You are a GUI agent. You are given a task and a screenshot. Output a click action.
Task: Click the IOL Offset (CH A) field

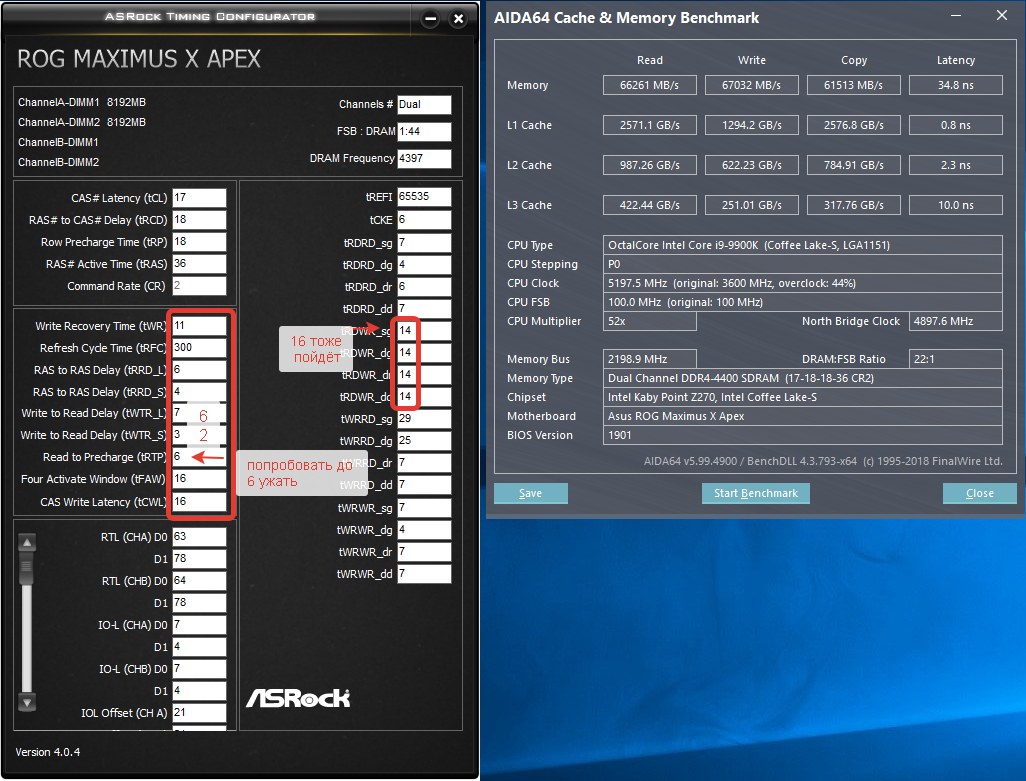coord(200,713)
